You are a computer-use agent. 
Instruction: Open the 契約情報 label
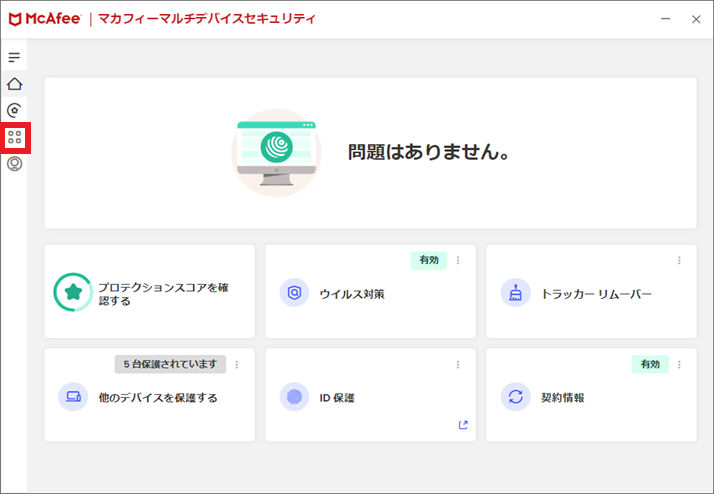pyautogui.click(x=563, y=398)
